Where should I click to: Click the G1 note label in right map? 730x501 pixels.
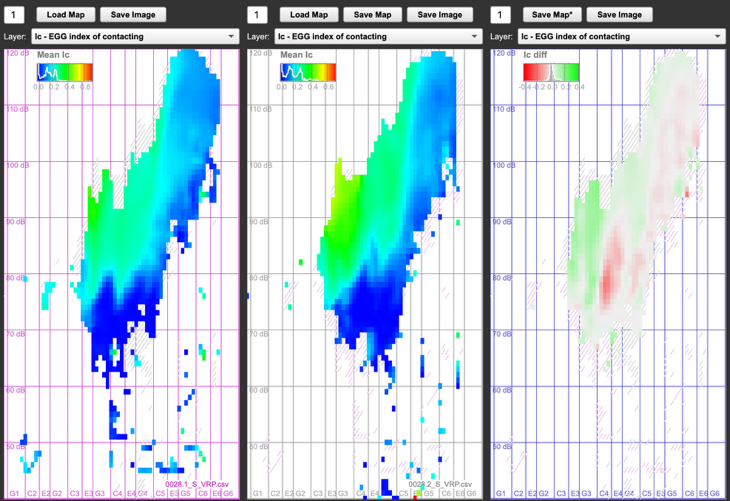(500, 493)
